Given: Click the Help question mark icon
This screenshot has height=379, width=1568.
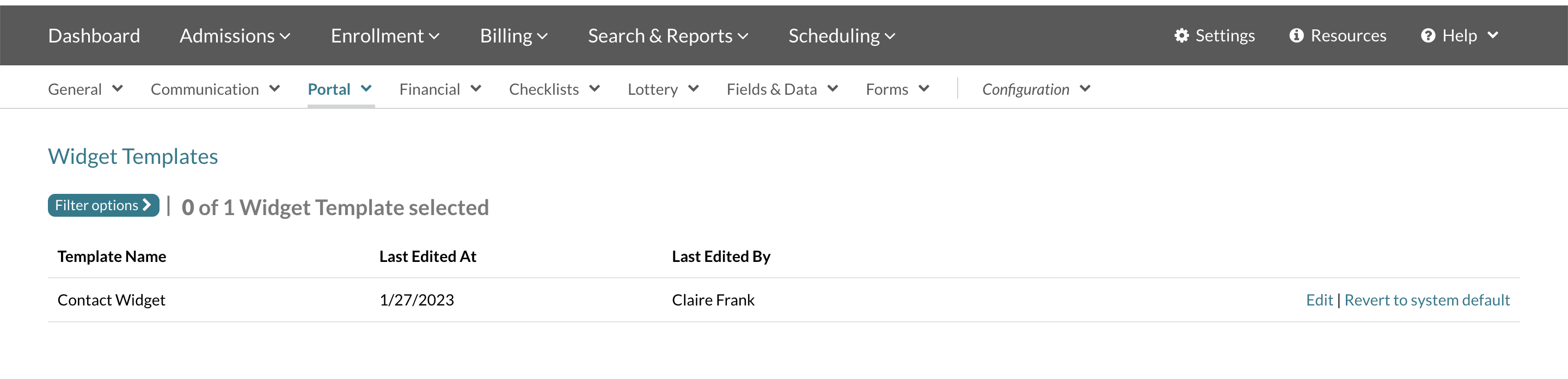Looking at the screenshot, I should pos(1428,36).
